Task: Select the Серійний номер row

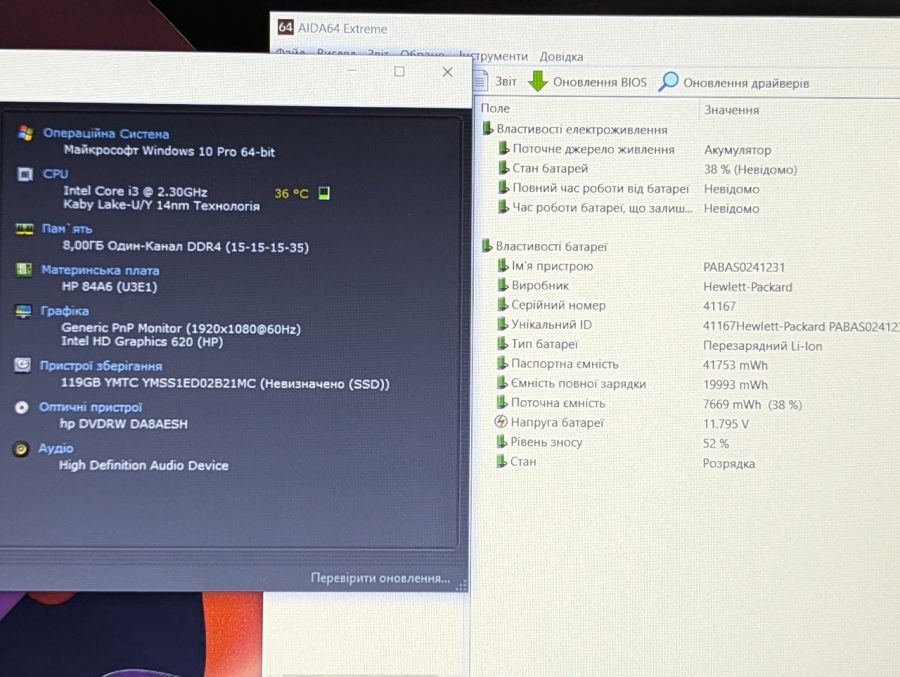Action: 616,305
